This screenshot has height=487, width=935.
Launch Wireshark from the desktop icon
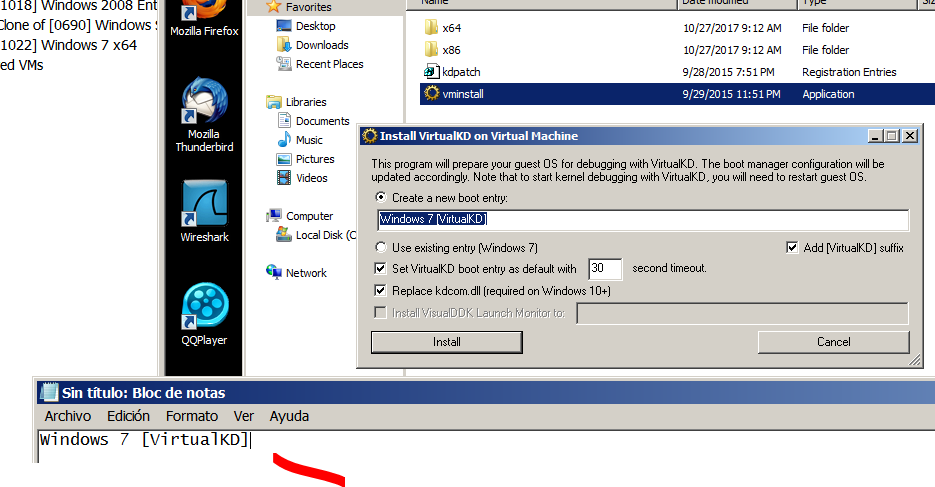click(x=203, y=207)
